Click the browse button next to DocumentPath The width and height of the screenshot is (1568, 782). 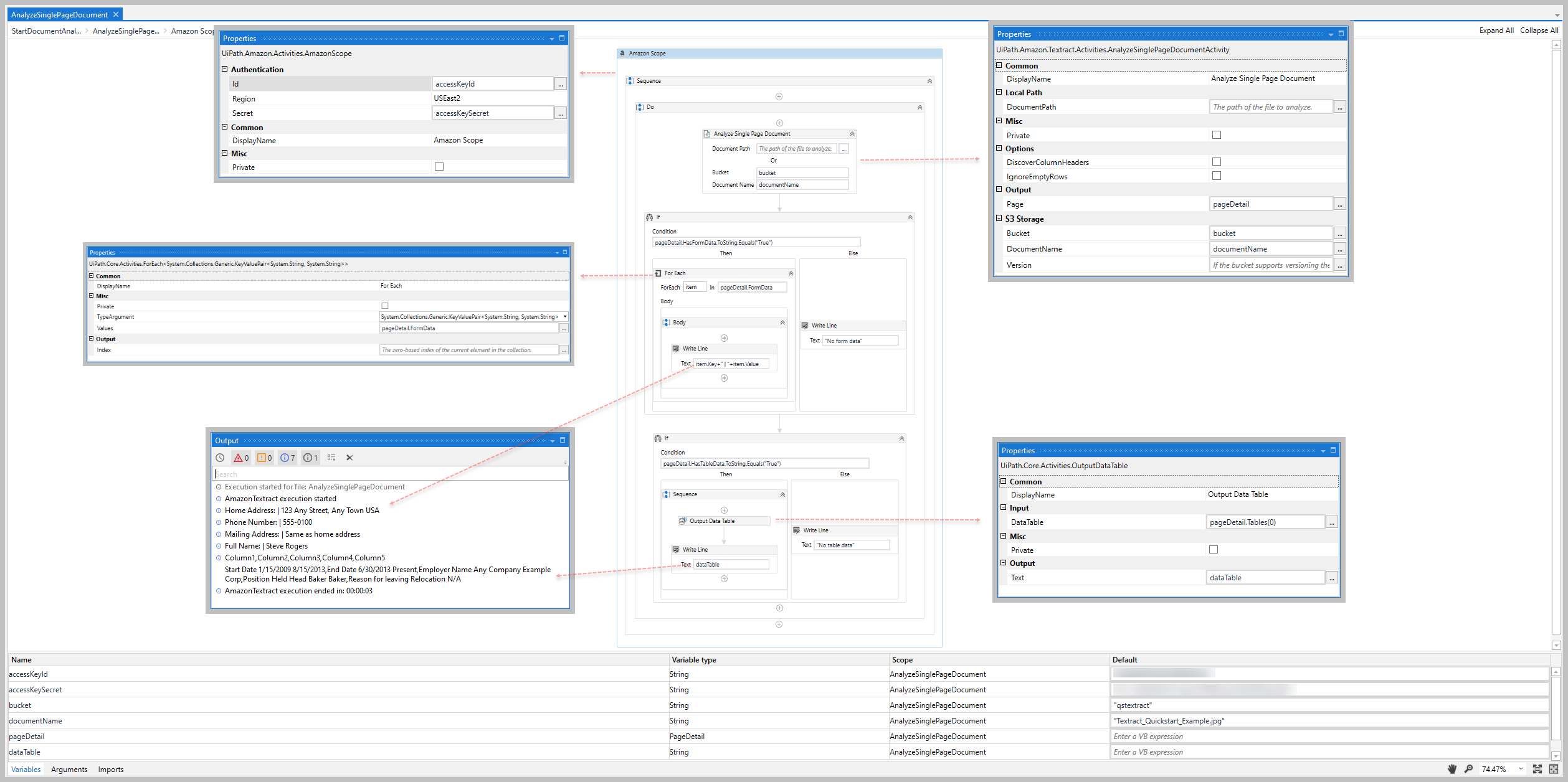(1340, 106)
